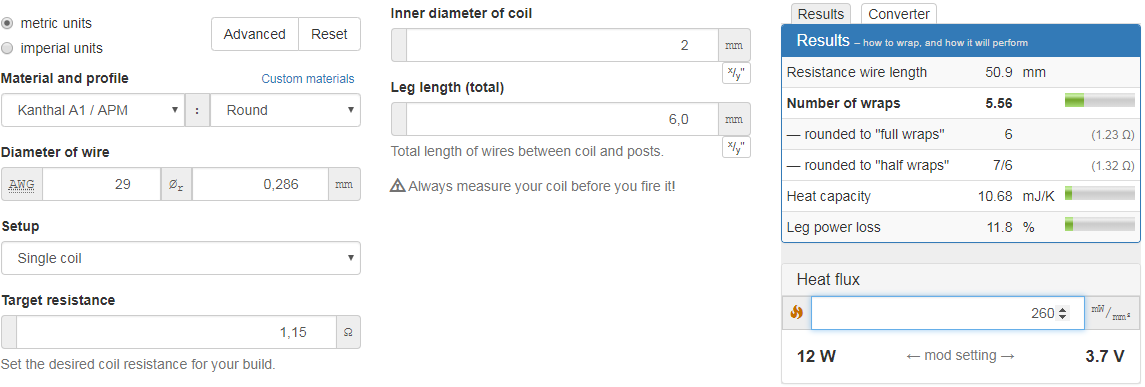1145x387 pixels.
Task: Expand the Single coil setup dropdown
Action: click(181, 258)
